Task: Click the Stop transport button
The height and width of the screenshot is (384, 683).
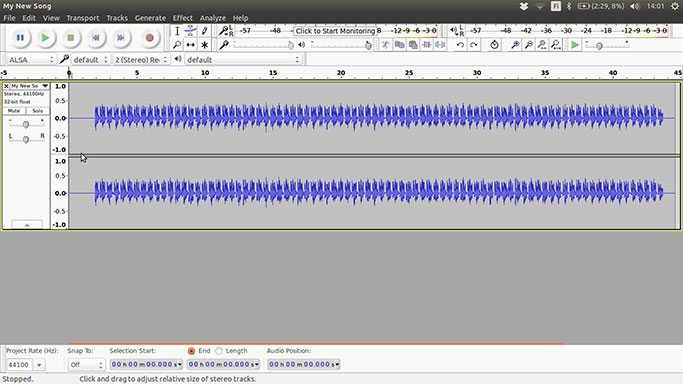Action: pos(70,38)
